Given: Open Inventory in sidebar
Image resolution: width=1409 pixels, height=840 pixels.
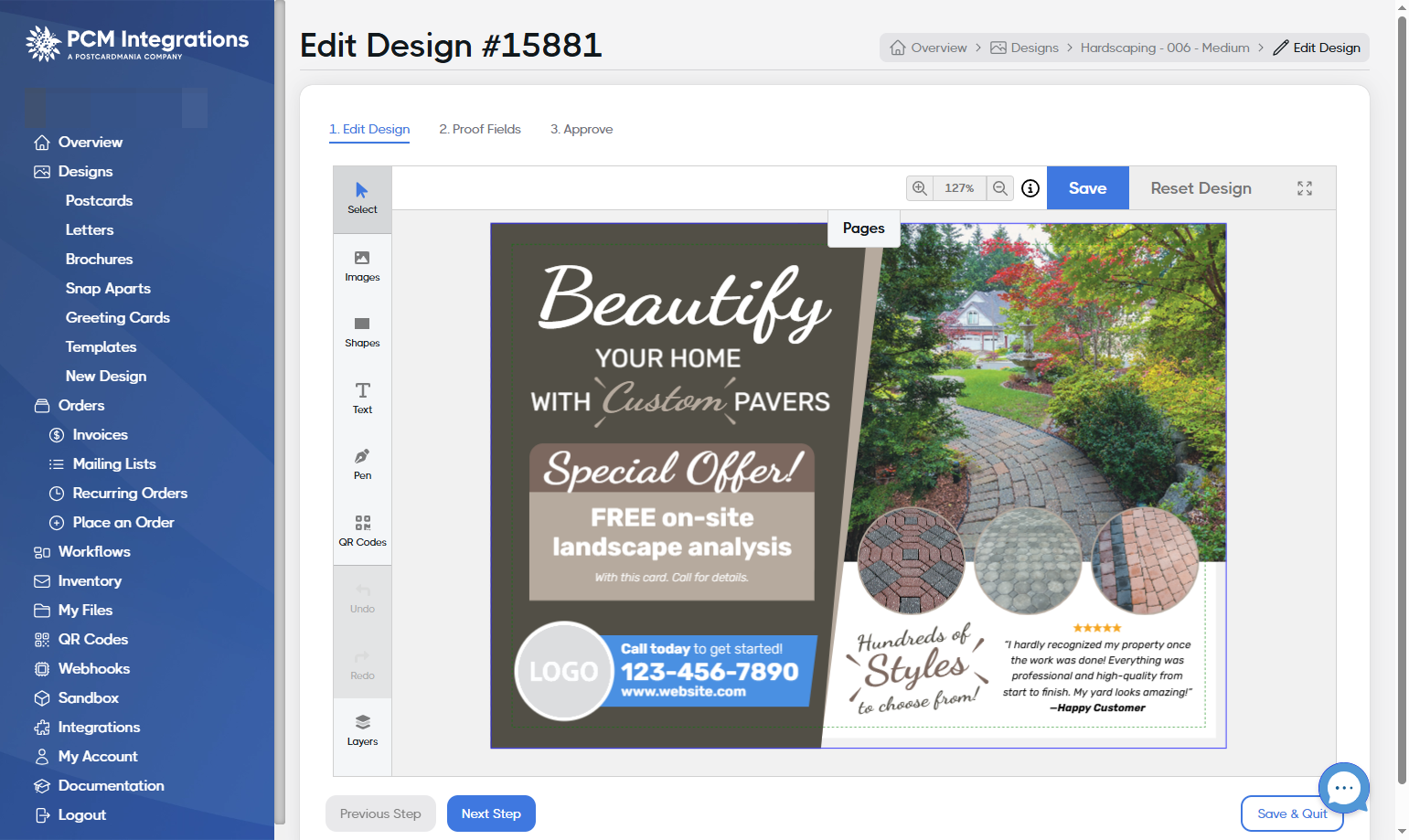Looking at the screenshot, I should click(90, 580).
